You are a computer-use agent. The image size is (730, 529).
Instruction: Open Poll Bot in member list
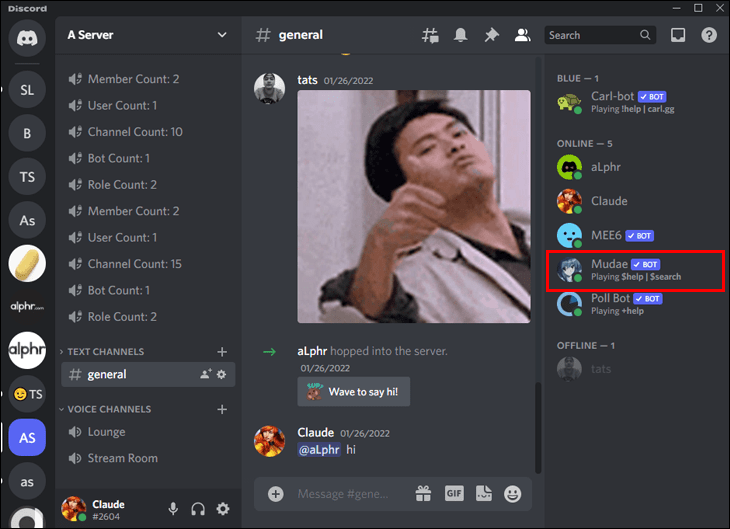point(636,304)
